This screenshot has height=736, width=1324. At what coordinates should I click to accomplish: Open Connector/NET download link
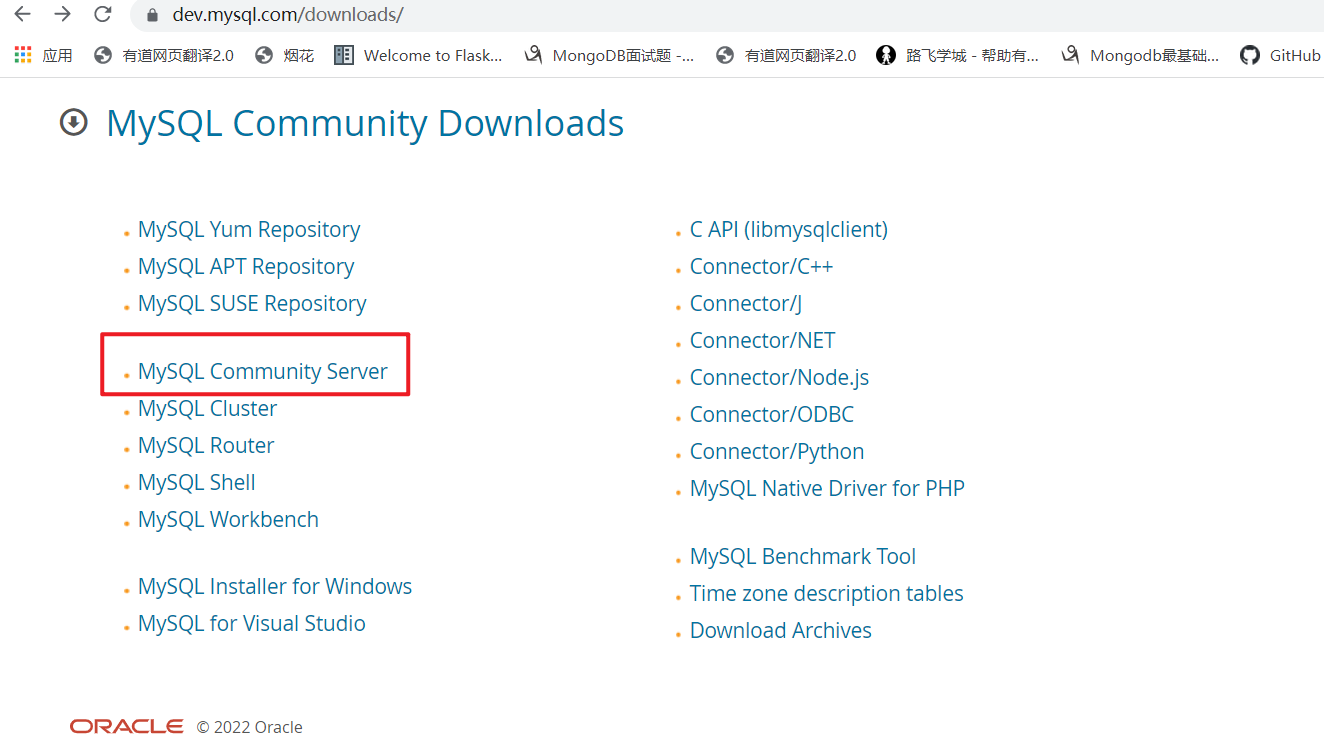pos(762,341)
